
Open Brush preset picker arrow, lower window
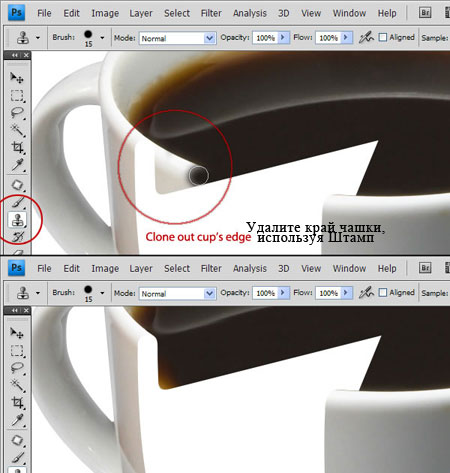(x=102, y=293)
